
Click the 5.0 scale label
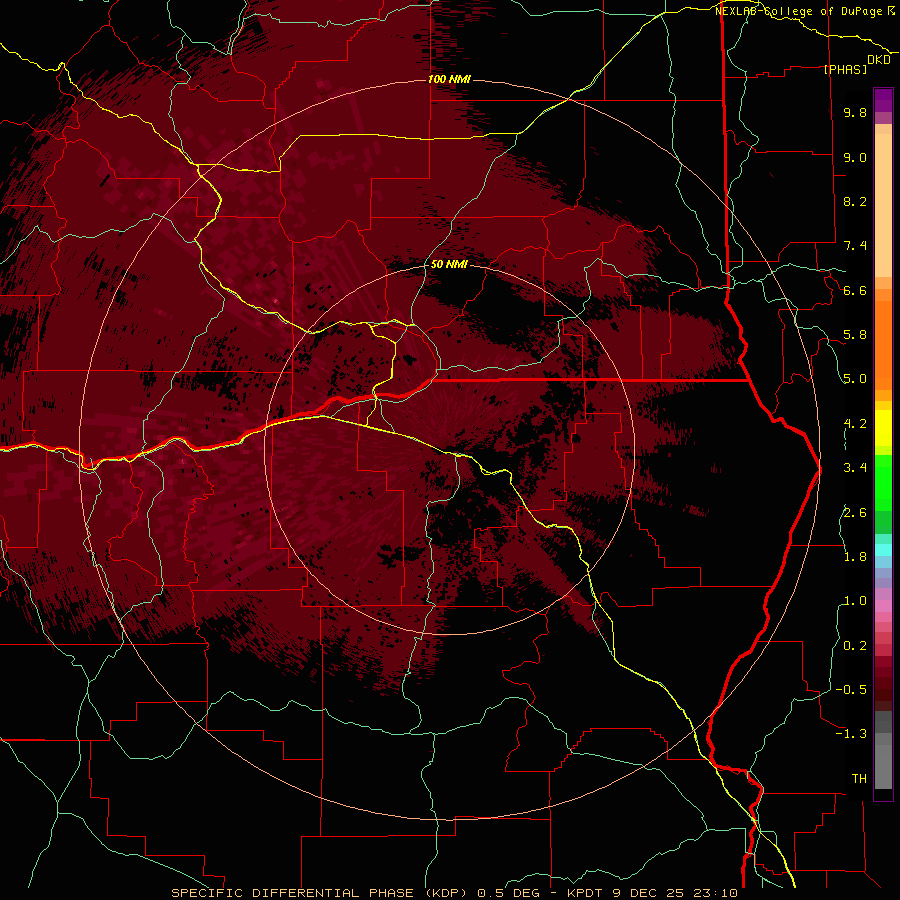pos(855,379)
